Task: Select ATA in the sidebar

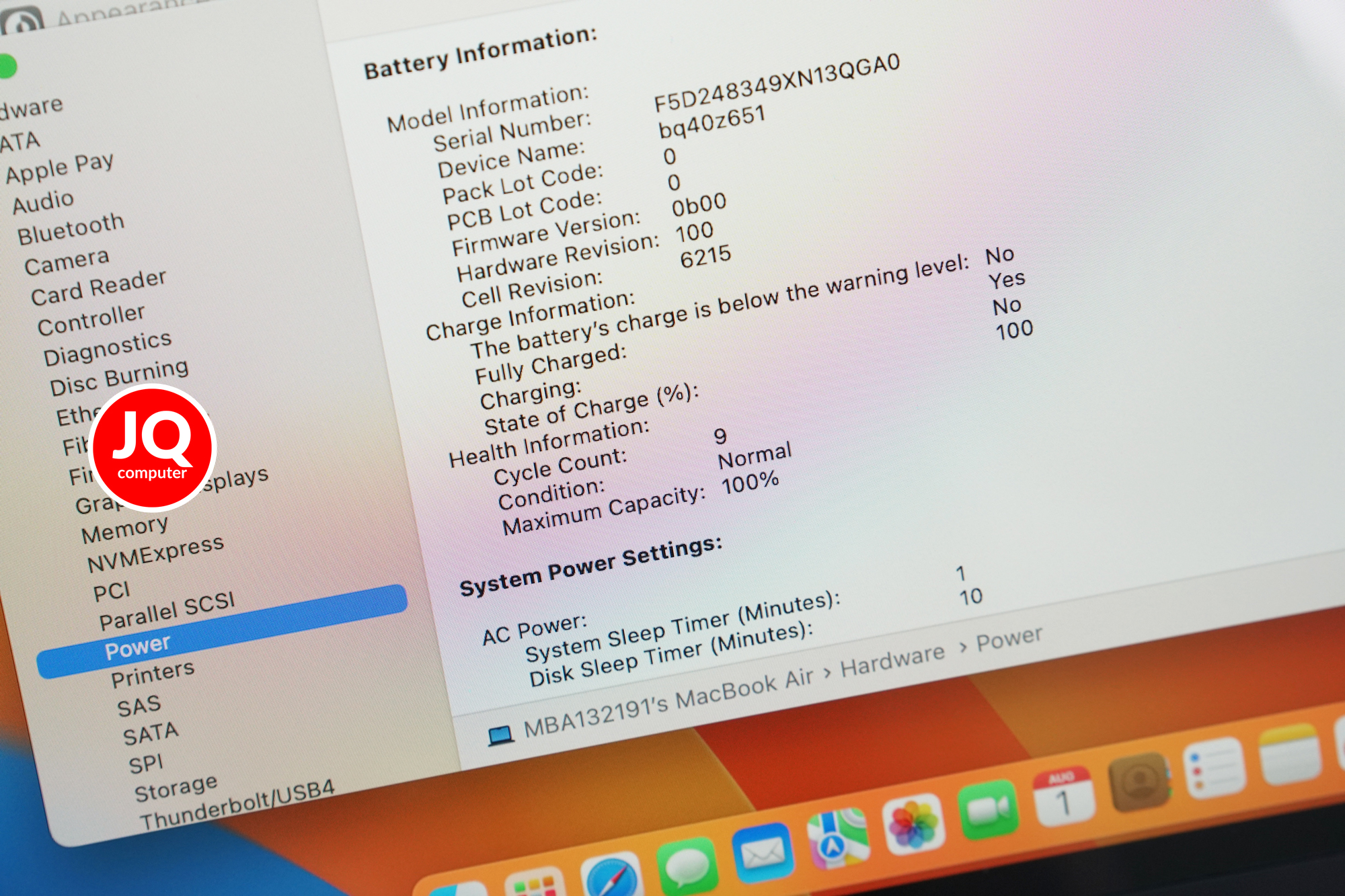Action: click(x=19, y=141)
